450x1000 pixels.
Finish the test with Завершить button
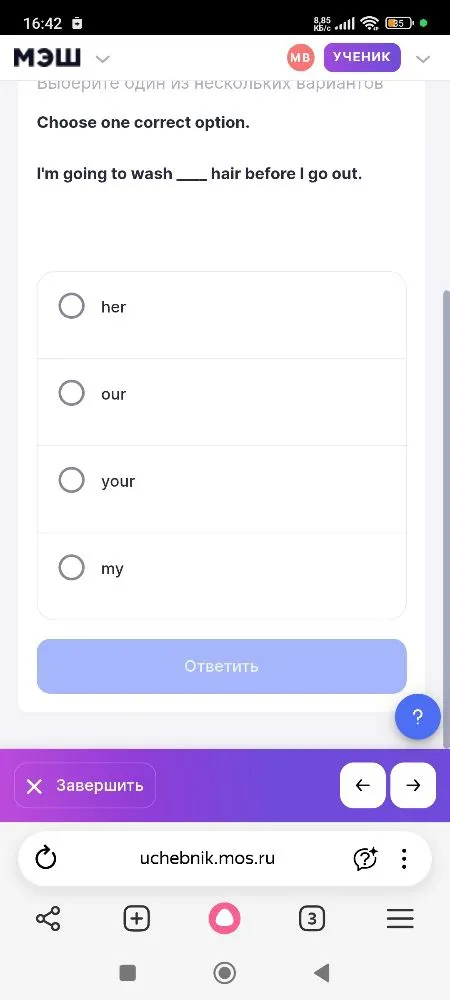(85, 785)
